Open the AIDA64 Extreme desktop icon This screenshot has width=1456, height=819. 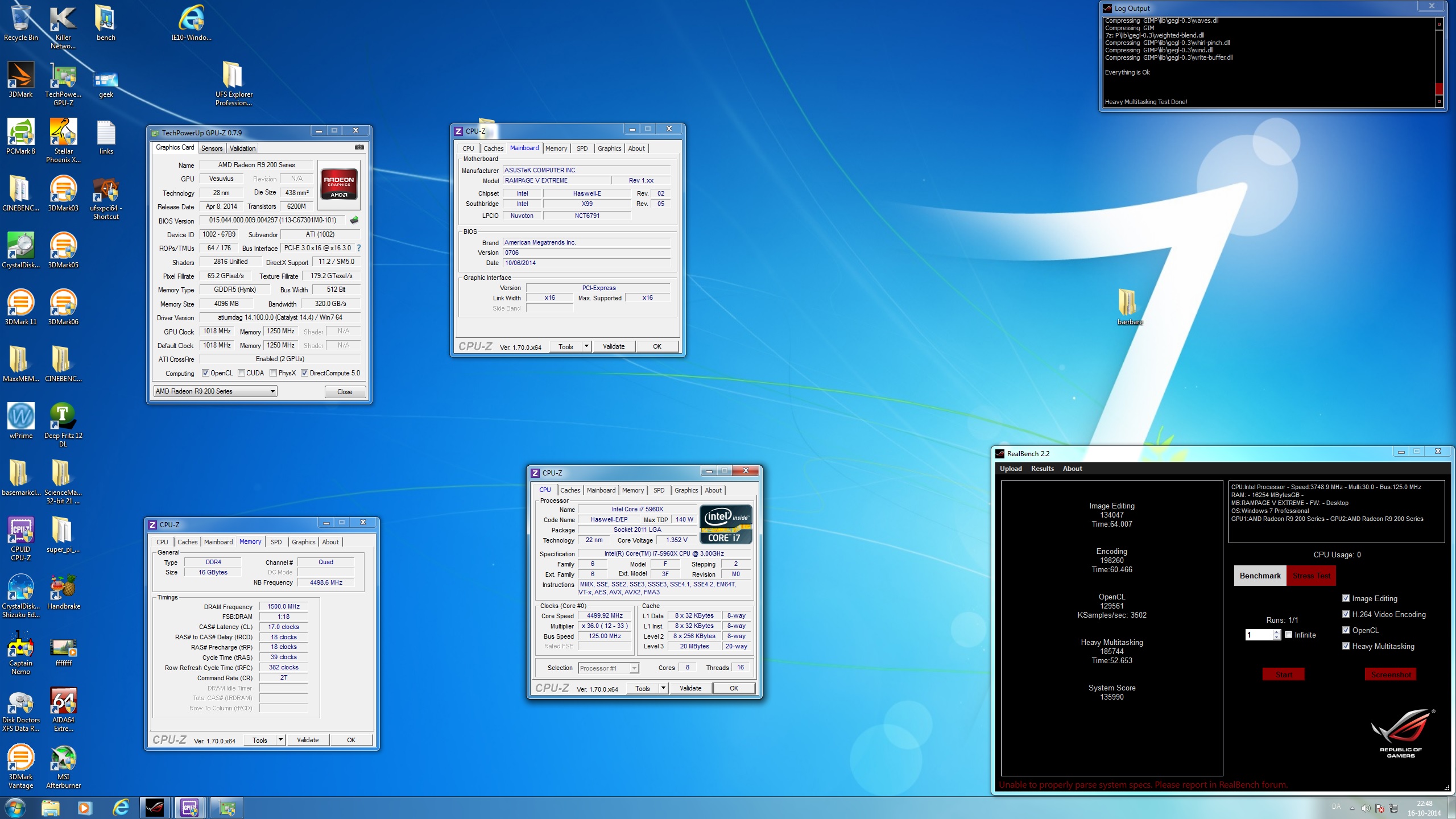point(63,709)
